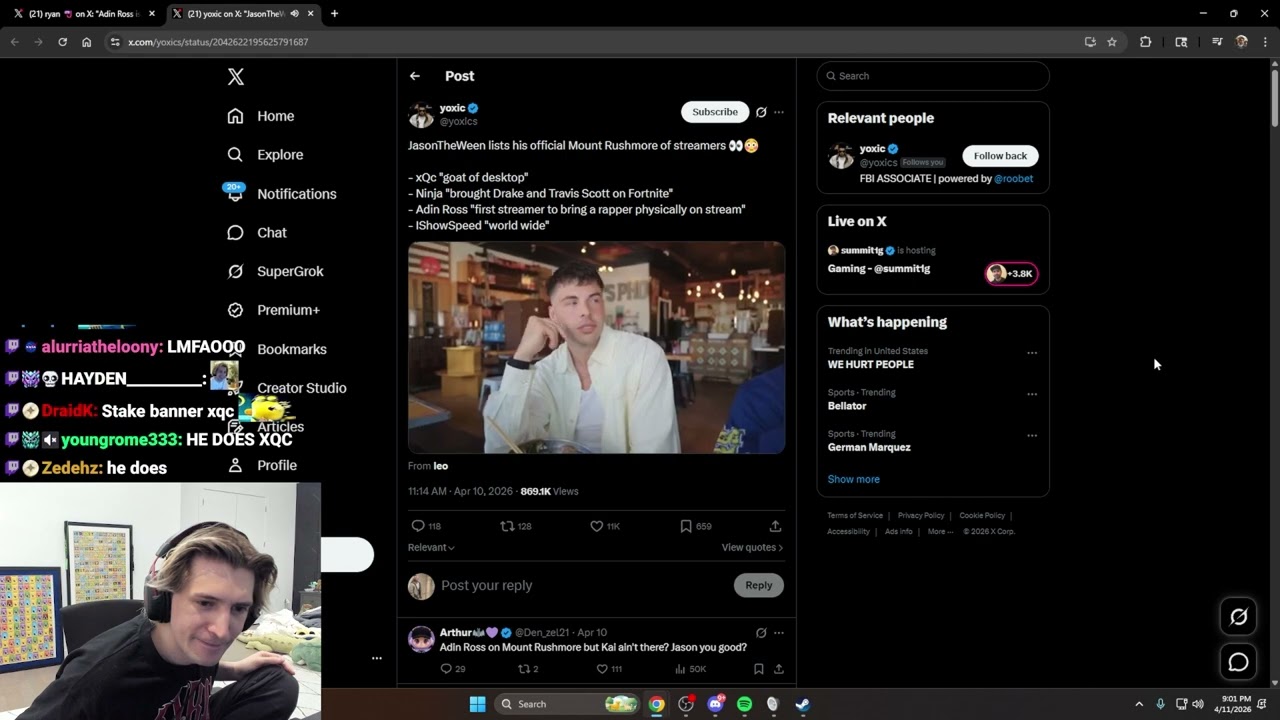Screen dimensions: 1280x720
Task: Ask Grok about yoxic's post
Action: coord(761,112)
